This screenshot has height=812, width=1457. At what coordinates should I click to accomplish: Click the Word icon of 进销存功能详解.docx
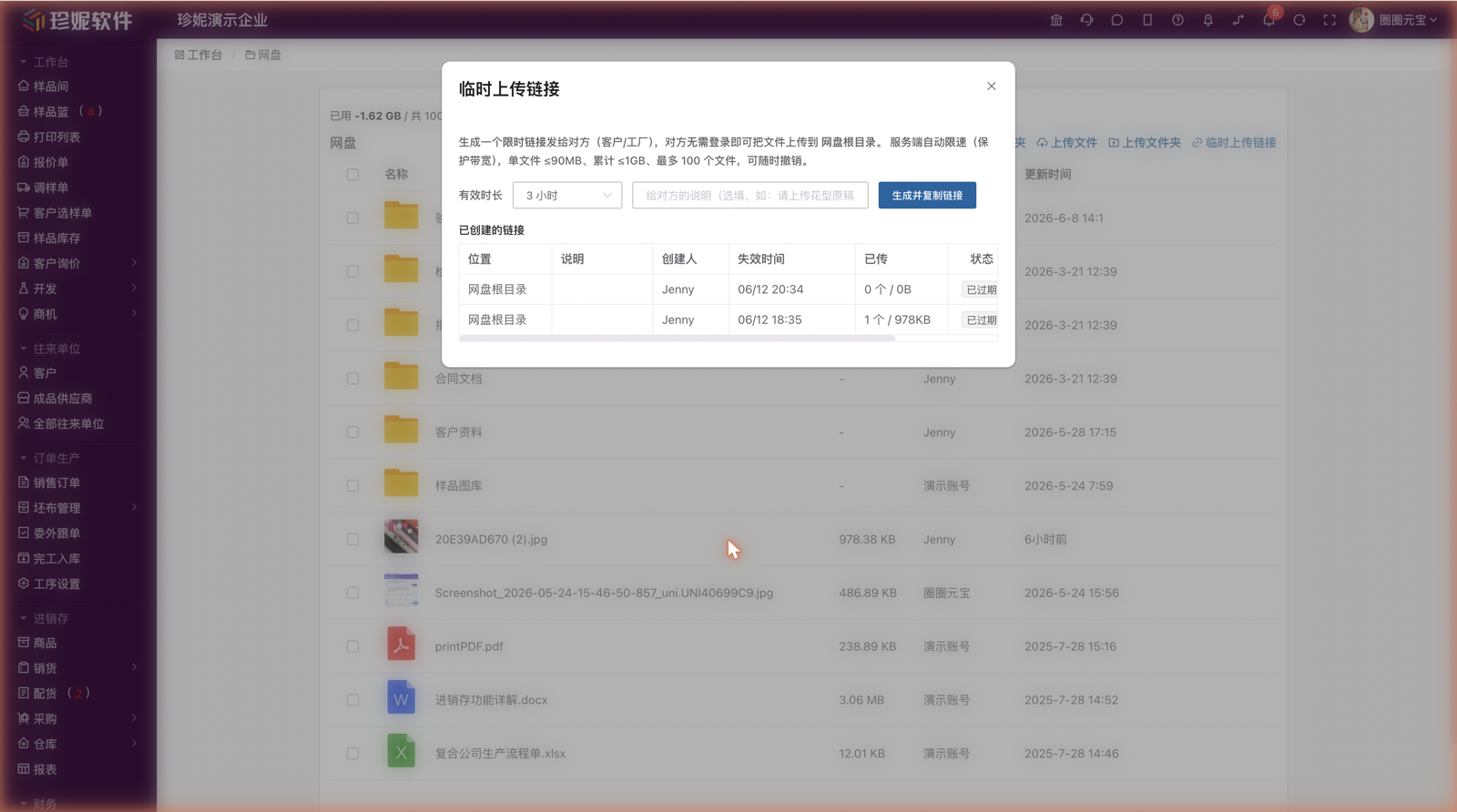401,698
